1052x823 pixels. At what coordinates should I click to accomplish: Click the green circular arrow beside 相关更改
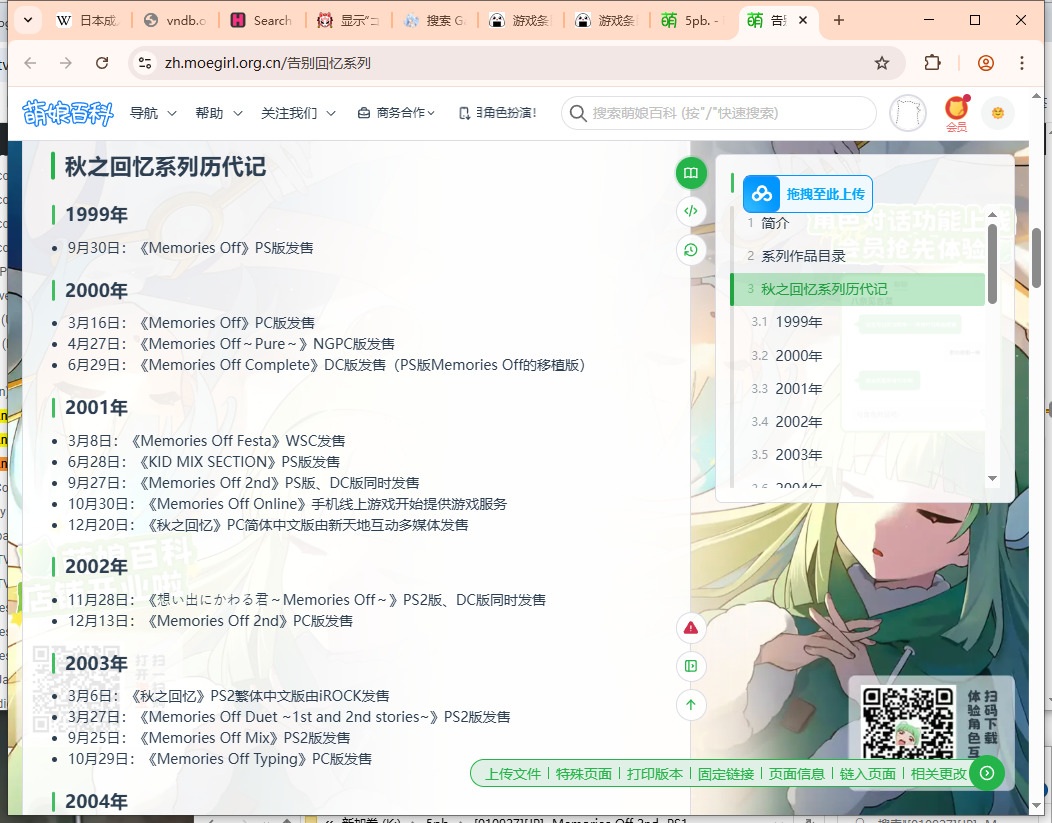point(986,773)
